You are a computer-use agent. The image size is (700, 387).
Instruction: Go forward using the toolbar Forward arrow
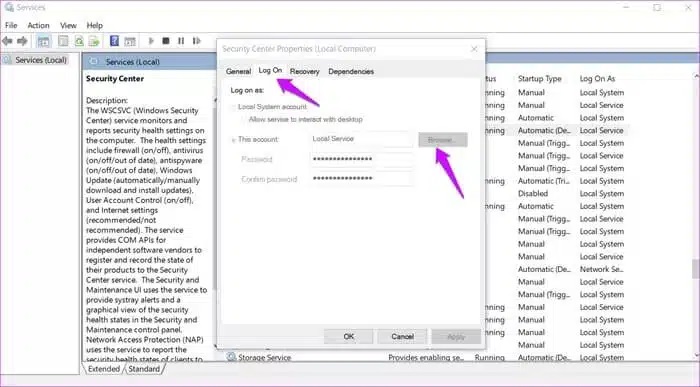22,41
